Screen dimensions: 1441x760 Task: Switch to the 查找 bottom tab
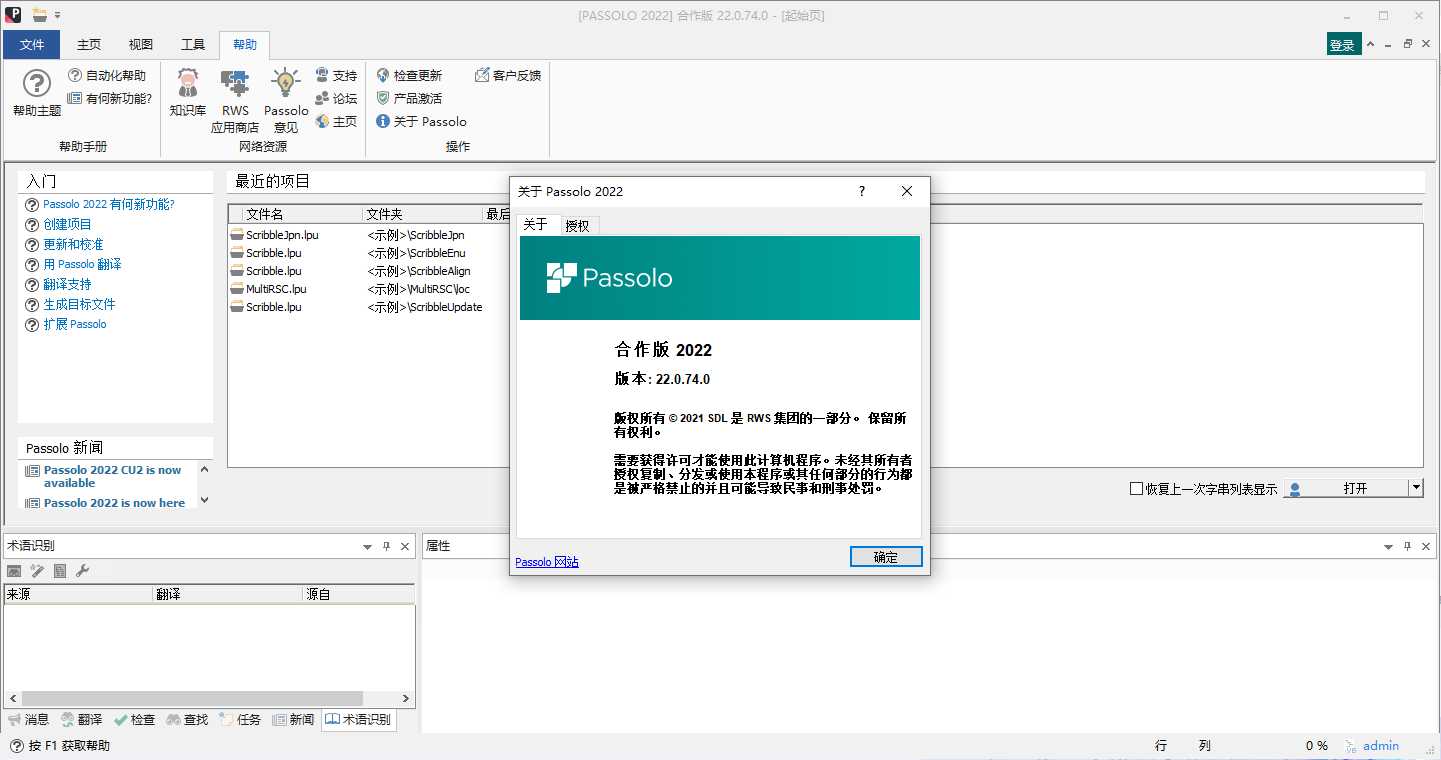pyautogui.click(x=187, y=720)
